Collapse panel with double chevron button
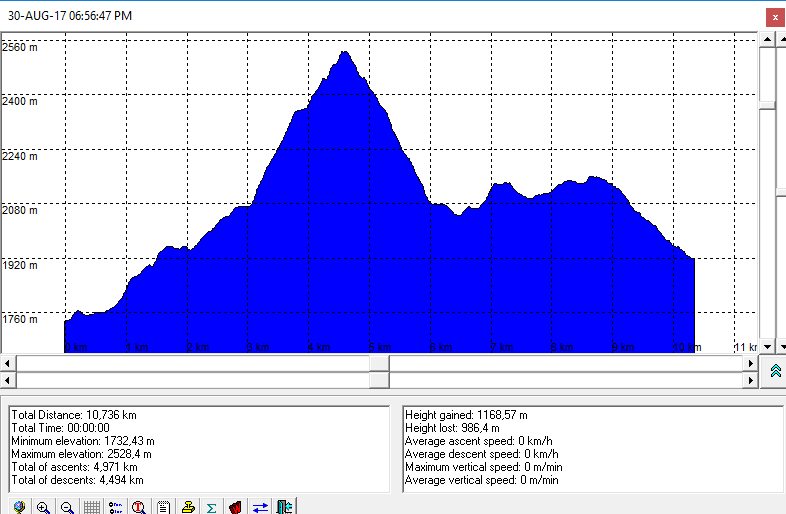The image size is (786, 514). coord(774,371)
